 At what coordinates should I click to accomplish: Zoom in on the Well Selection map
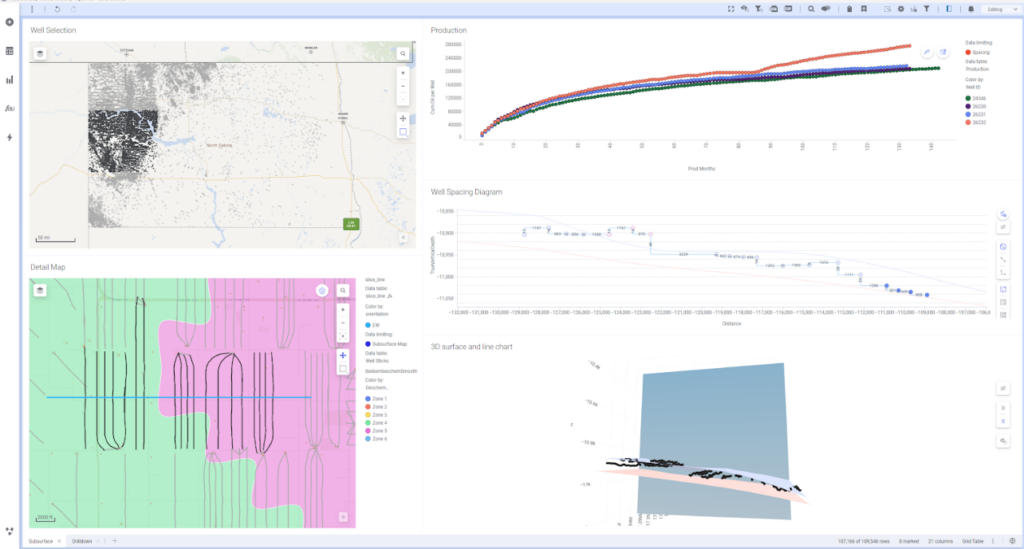(402, 73)
